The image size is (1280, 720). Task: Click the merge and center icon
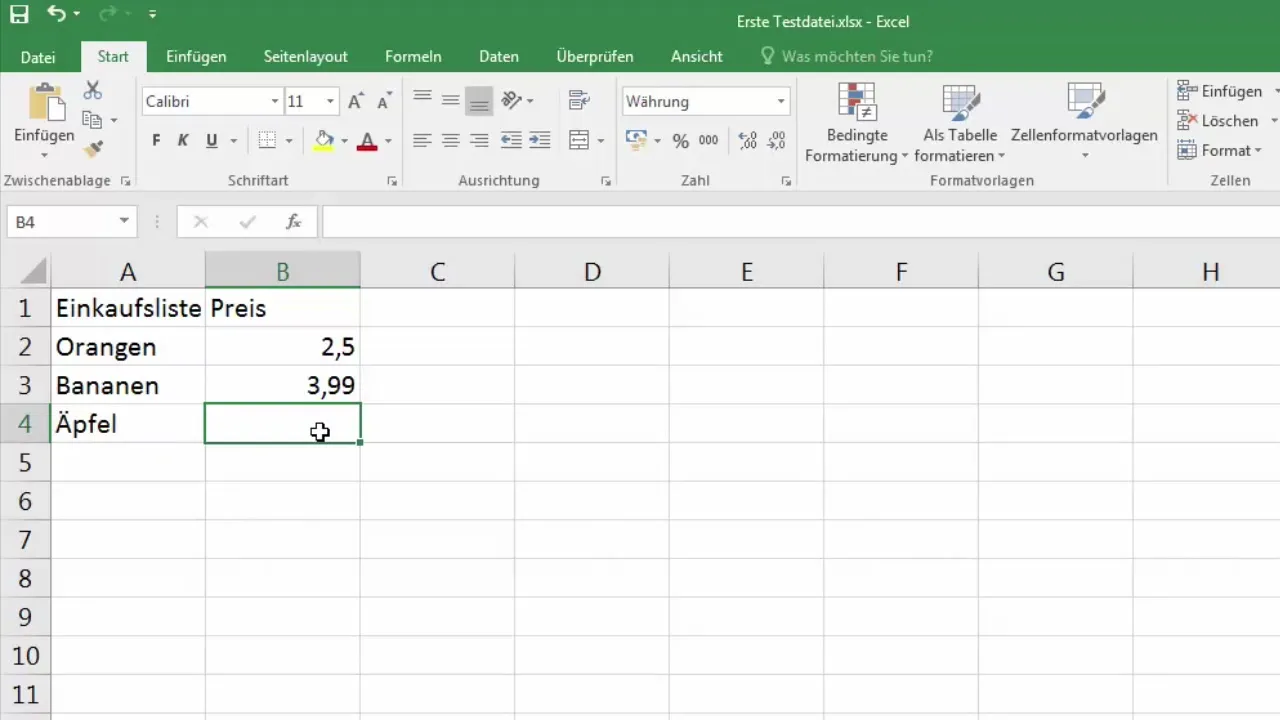coord(579,140)
